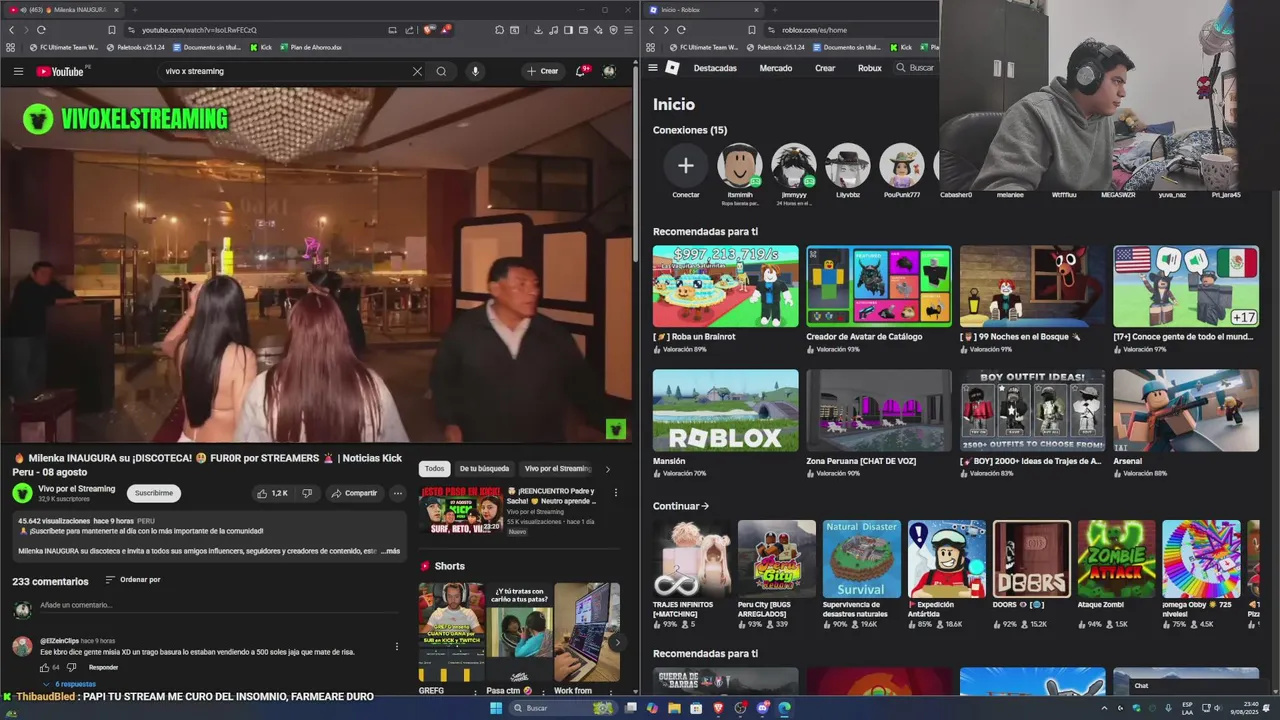Image resolution: width=1280 pixels, height=720 pixels.
Task: Open YouTube account avatar menu
Action: pos(609,71)
